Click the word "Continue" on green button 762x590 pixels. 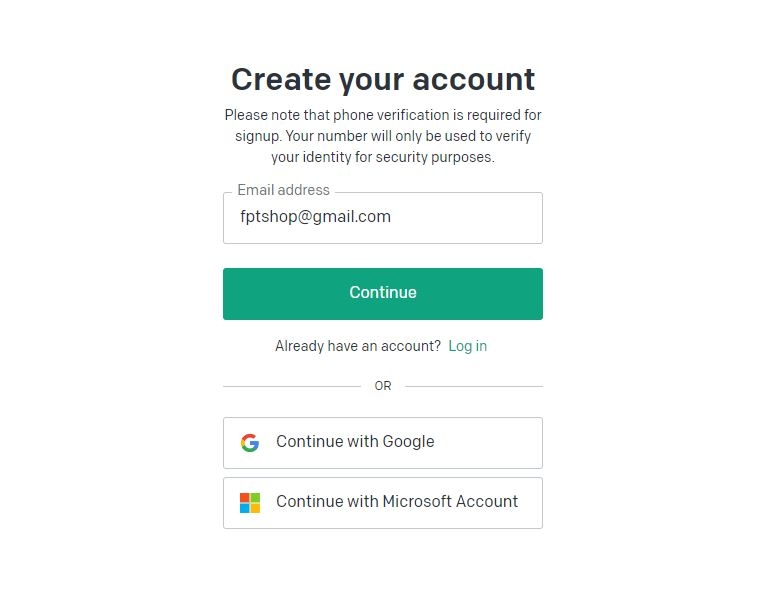[382, 293]
